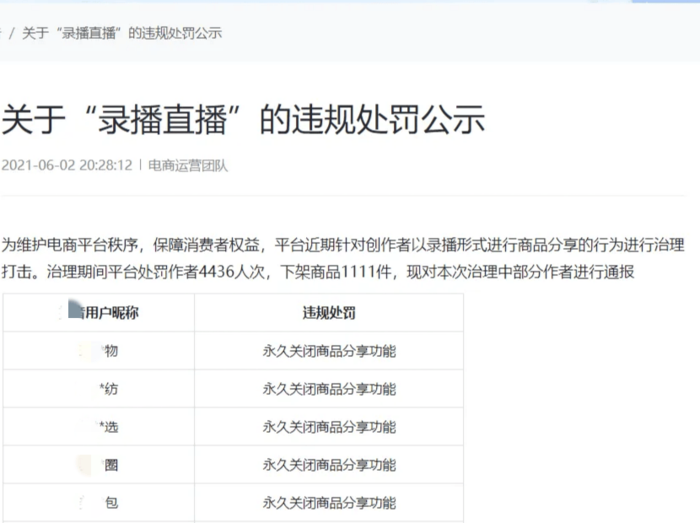Click the penalty cell in the 圈 row

pyautogui.click(x=329, y=465)
